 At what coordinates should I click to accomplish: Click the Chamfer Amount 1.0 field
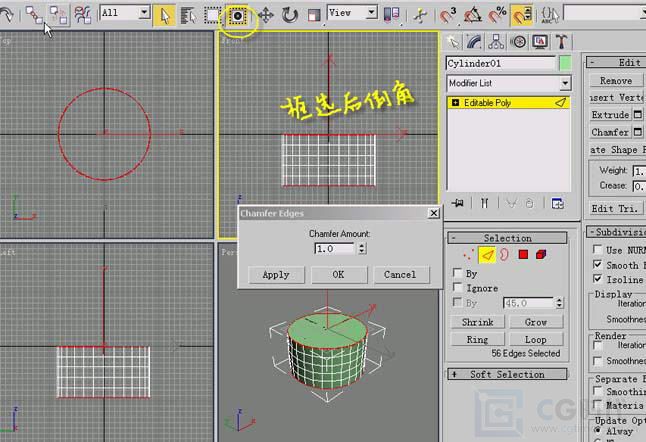tap(335, 249)
